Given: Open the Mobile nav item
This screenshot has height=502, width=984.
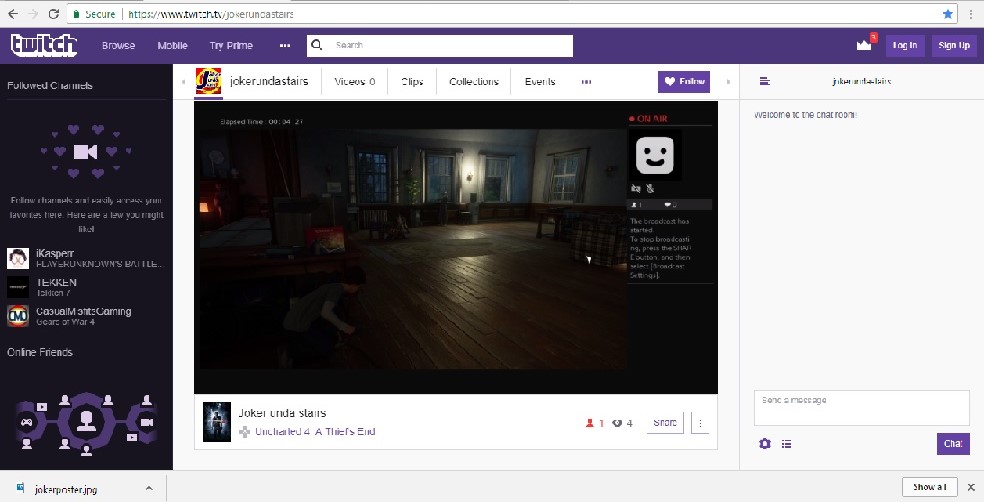Looking at the screenshot, I should pos(173,45).
